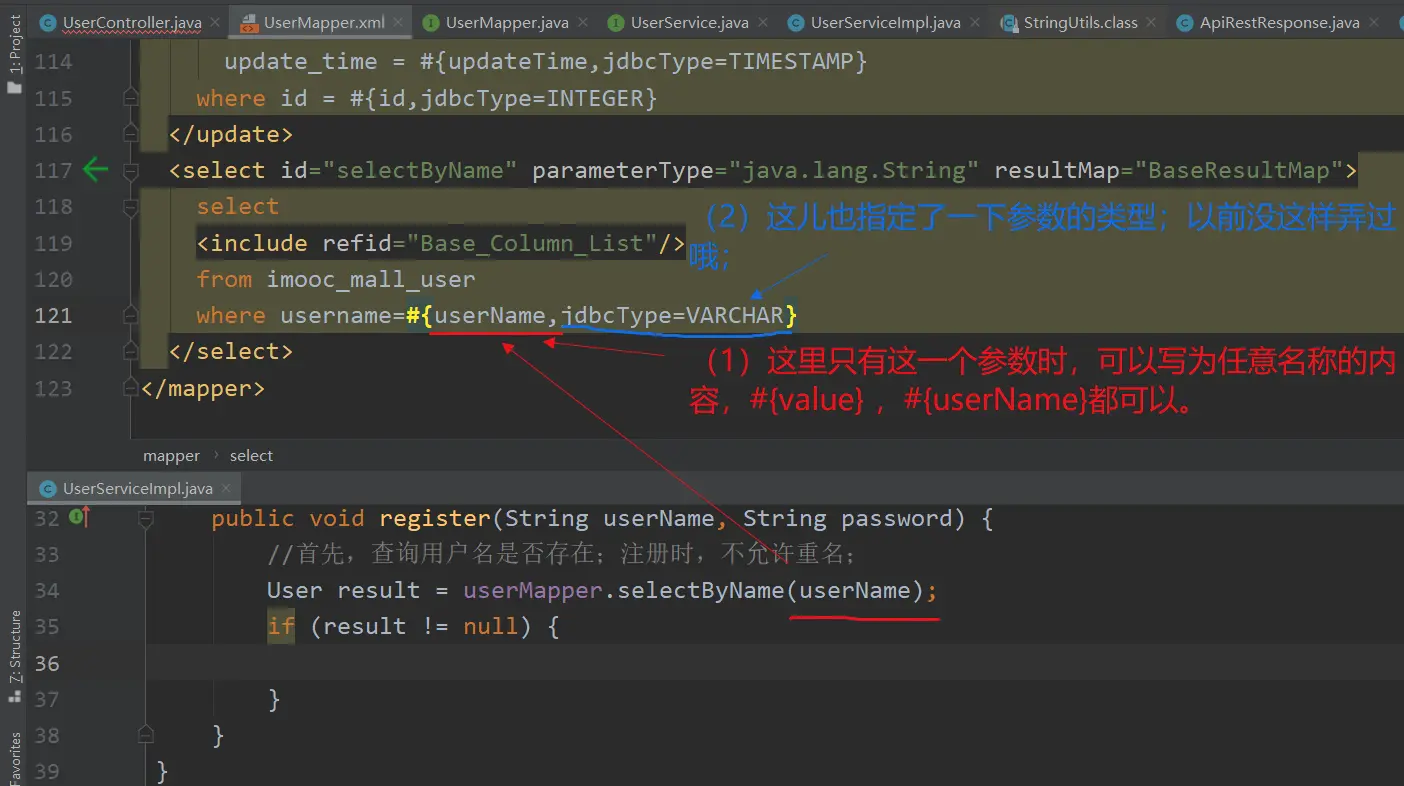Click the register method name

click(x=434, y=518)
